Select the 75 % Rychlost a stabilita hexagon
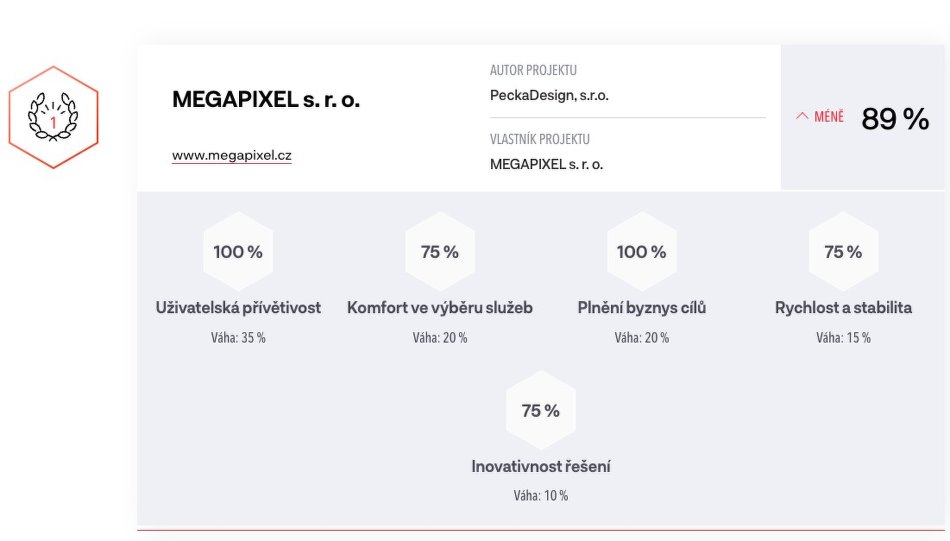This screenshot has width=950, height=541. click(x=843, y=251)
